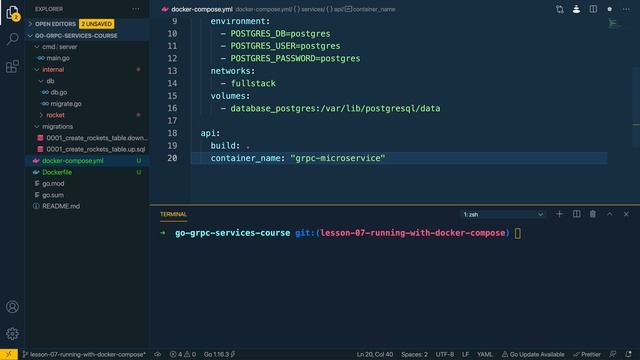This screenshot has height=360, width=640.
Task: Split the terminal panel
Action: (x=576, y=214)
